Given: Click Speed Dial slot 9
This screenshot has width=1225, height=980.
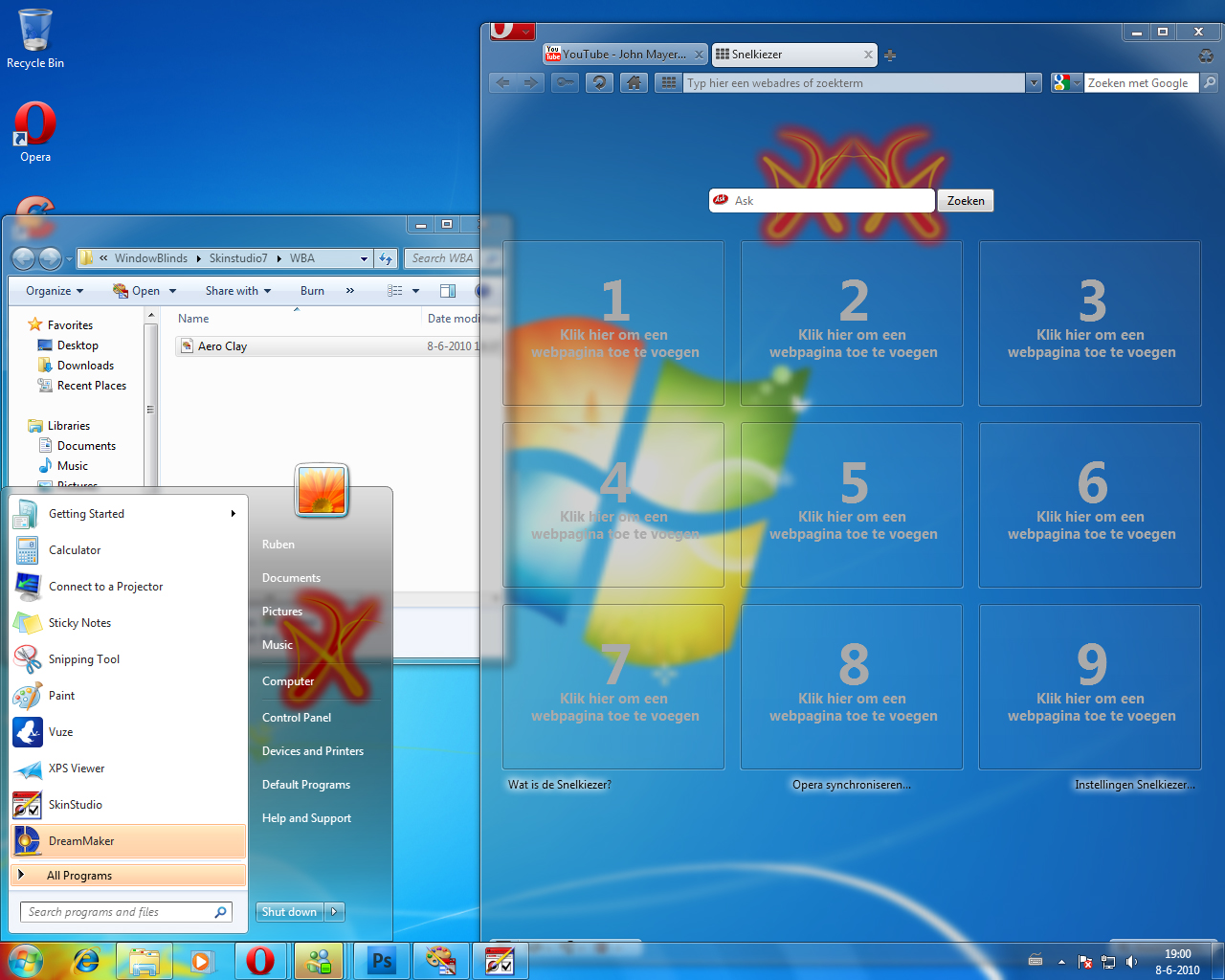Looking at the screenshot, I should point(1090,687).
